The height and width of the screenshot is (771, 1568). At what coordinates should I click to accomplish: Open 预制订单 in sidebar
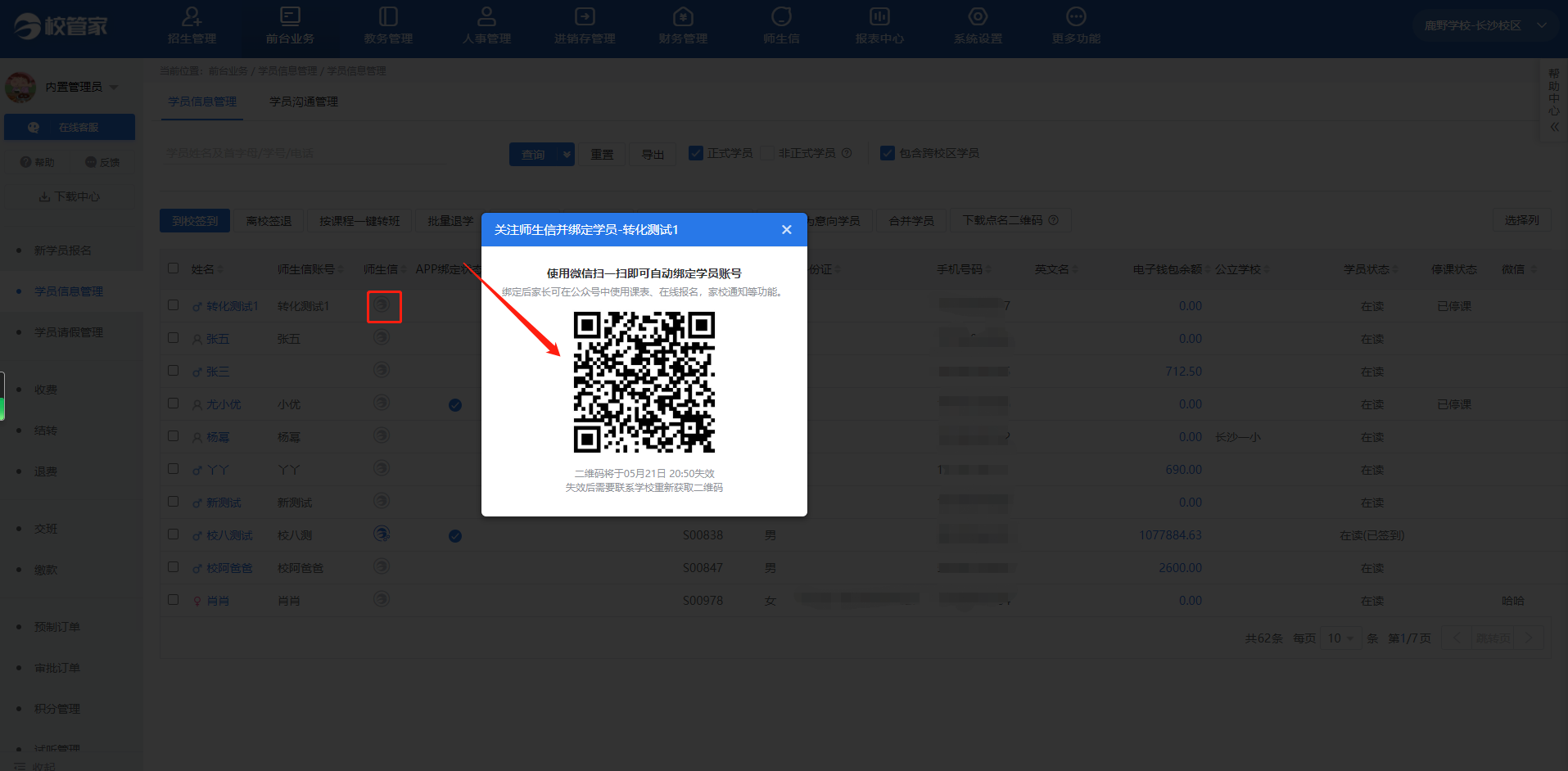[x=57, y=627]
